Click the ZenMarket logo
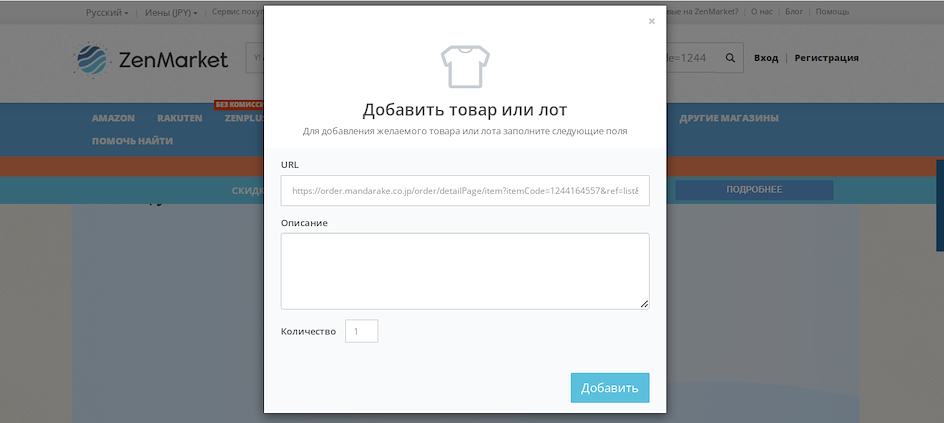Viewport: 944px width, 423px height. (x=151, y=60)
